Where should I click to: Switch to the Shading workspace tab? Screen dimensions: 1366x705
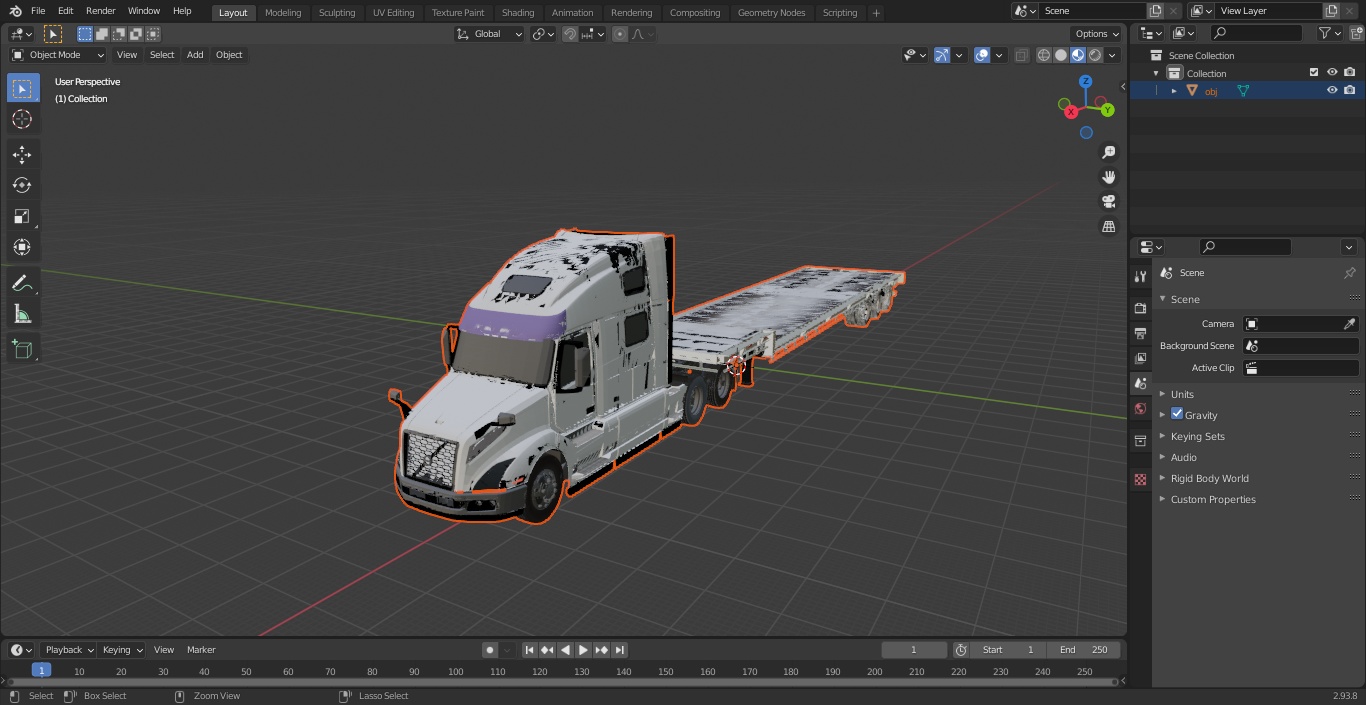(518, 13)
